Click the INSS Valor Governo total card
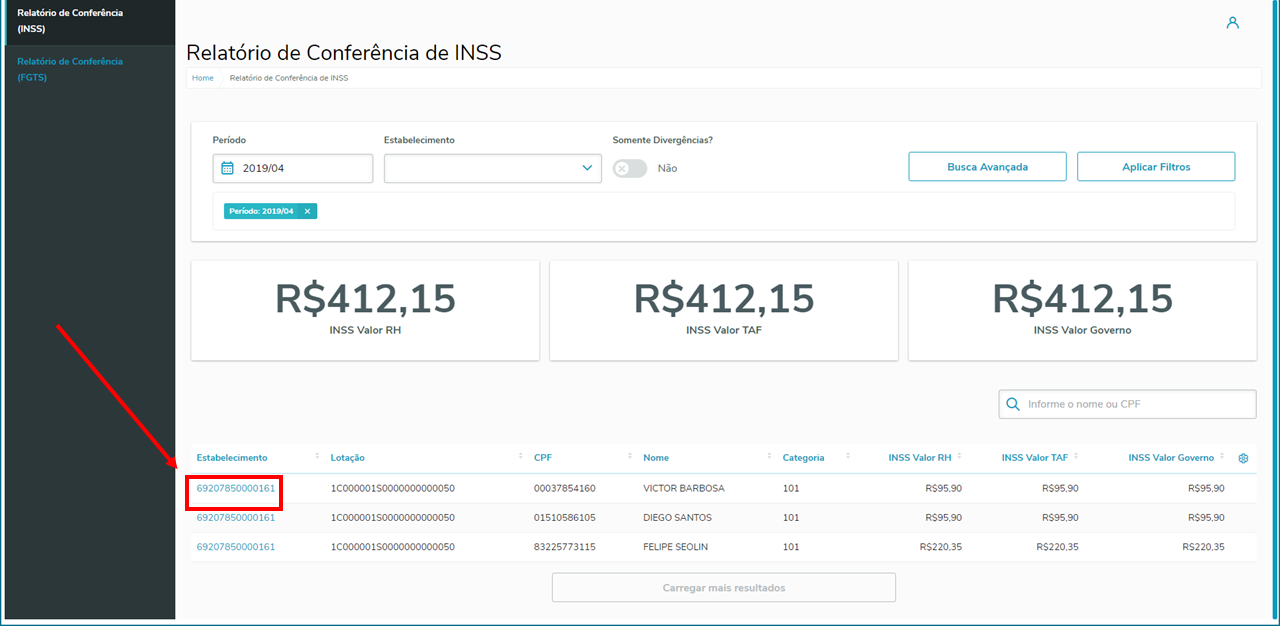This screenshot has height=626, width=1280. pyautogui.click(x=1083, y=310)
